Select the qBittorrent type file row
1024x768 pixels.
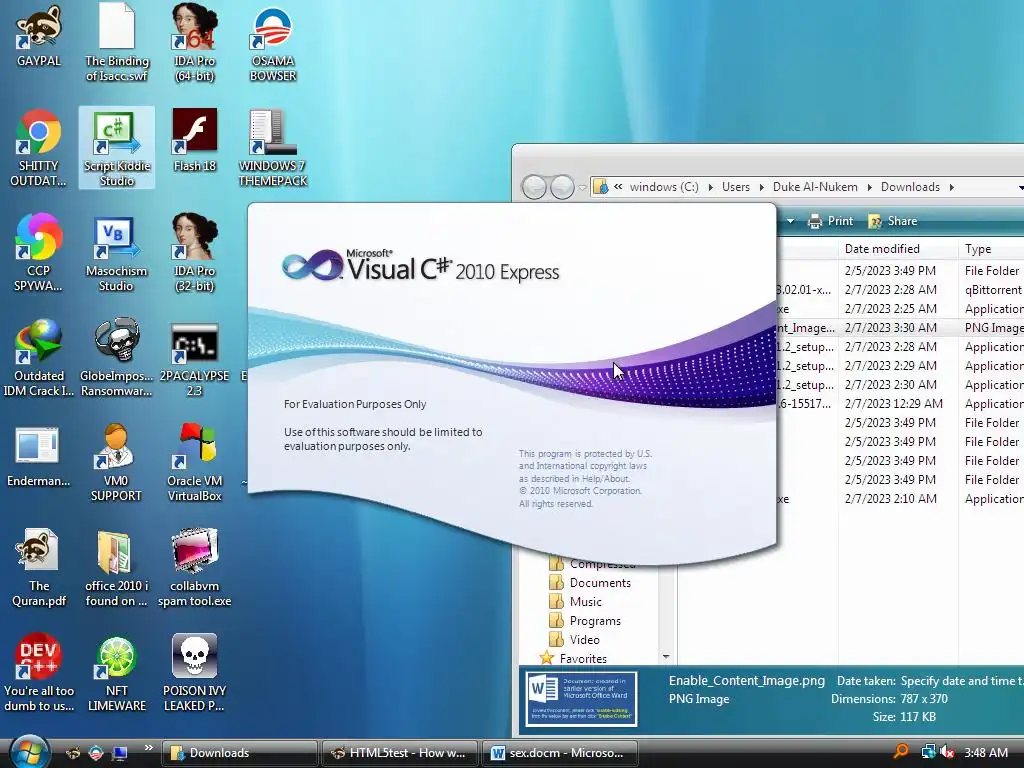(900, 289)
